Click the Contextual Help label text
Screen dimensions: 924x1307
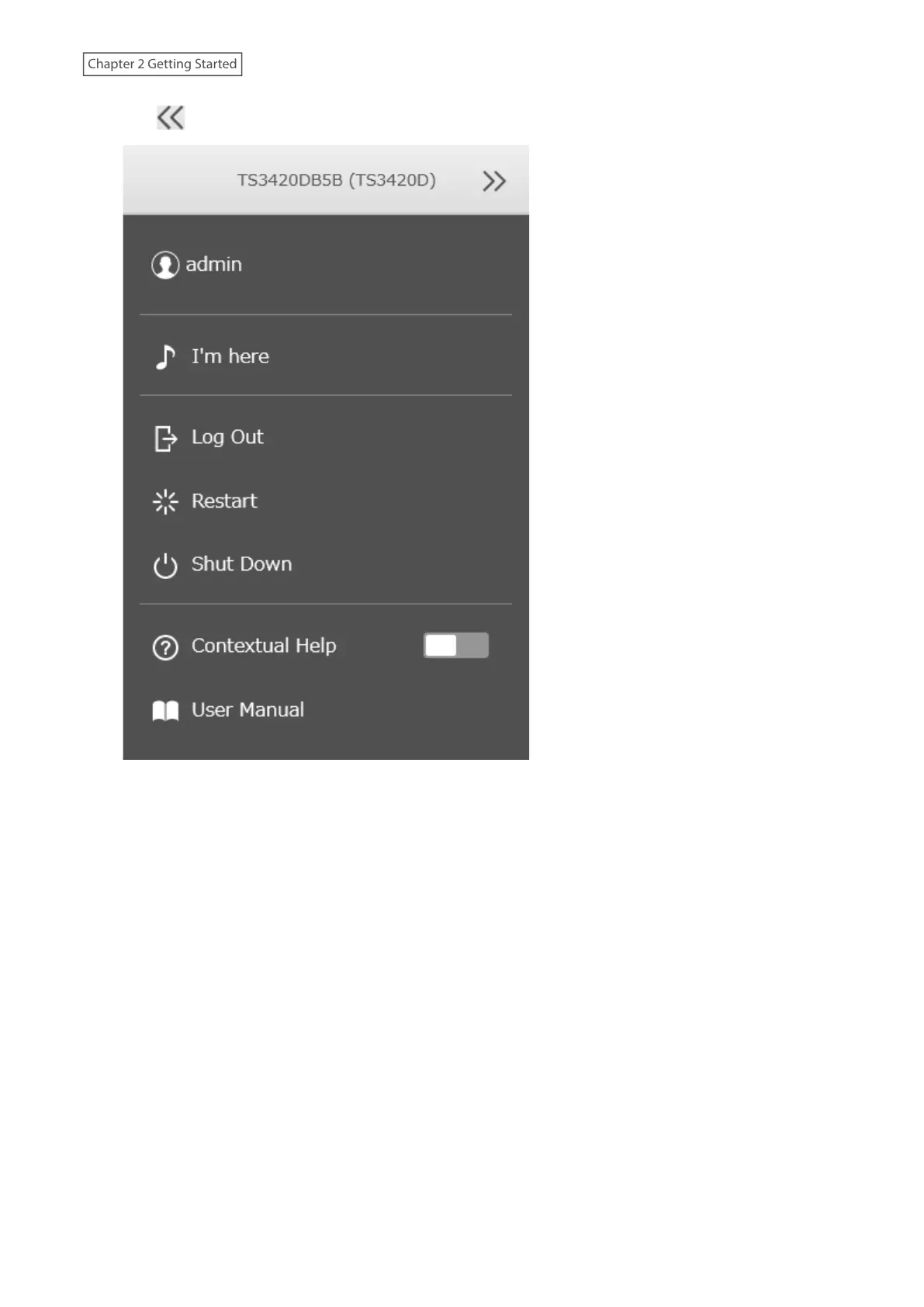coord(264,646)
